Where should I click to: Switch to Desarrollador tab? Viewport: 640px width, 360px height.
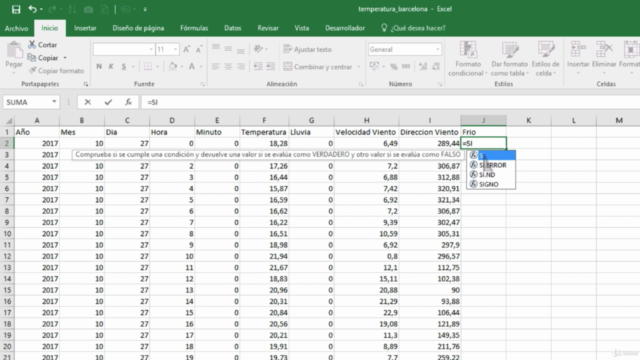point(345,28)
